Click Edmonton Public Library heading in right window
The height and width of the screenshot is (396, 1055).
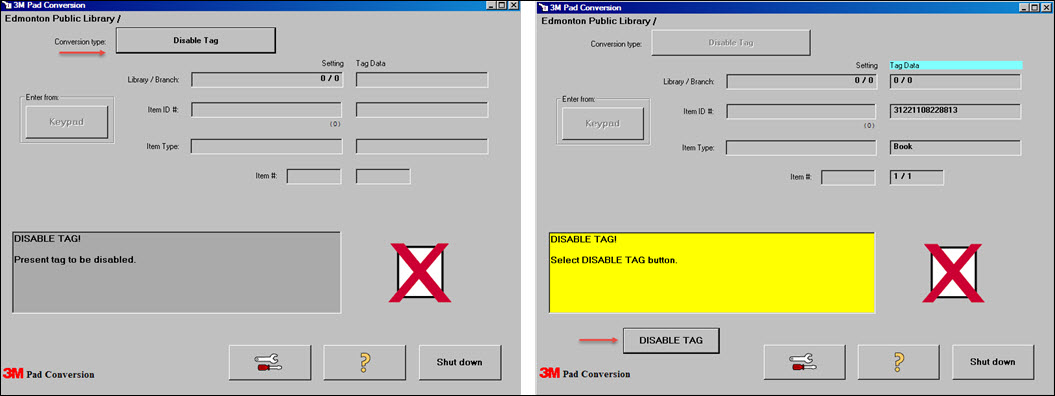pos(599,21)
